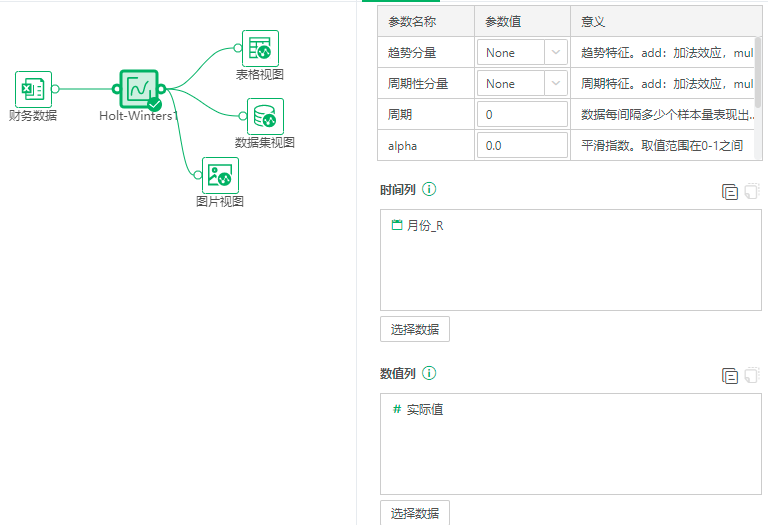Viewport: 768px width, 525px height.
Task: Click the 周期 value input field
Action: point(522,115)
